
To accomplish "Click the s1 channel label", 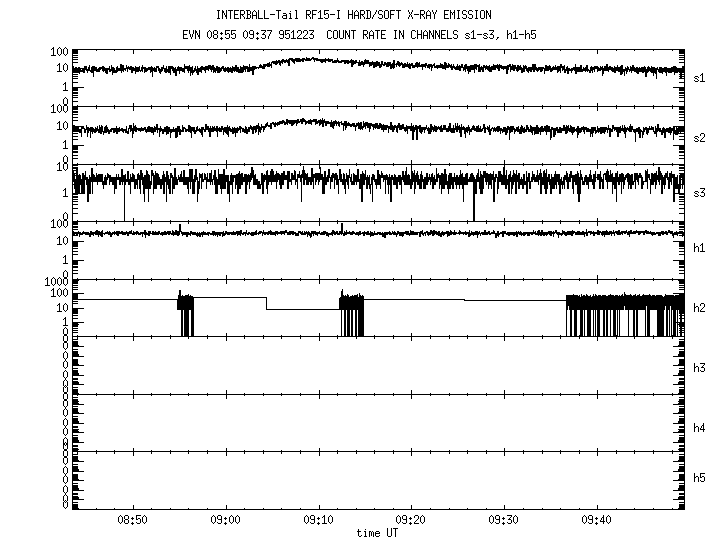I will click(x=700, y=77).
